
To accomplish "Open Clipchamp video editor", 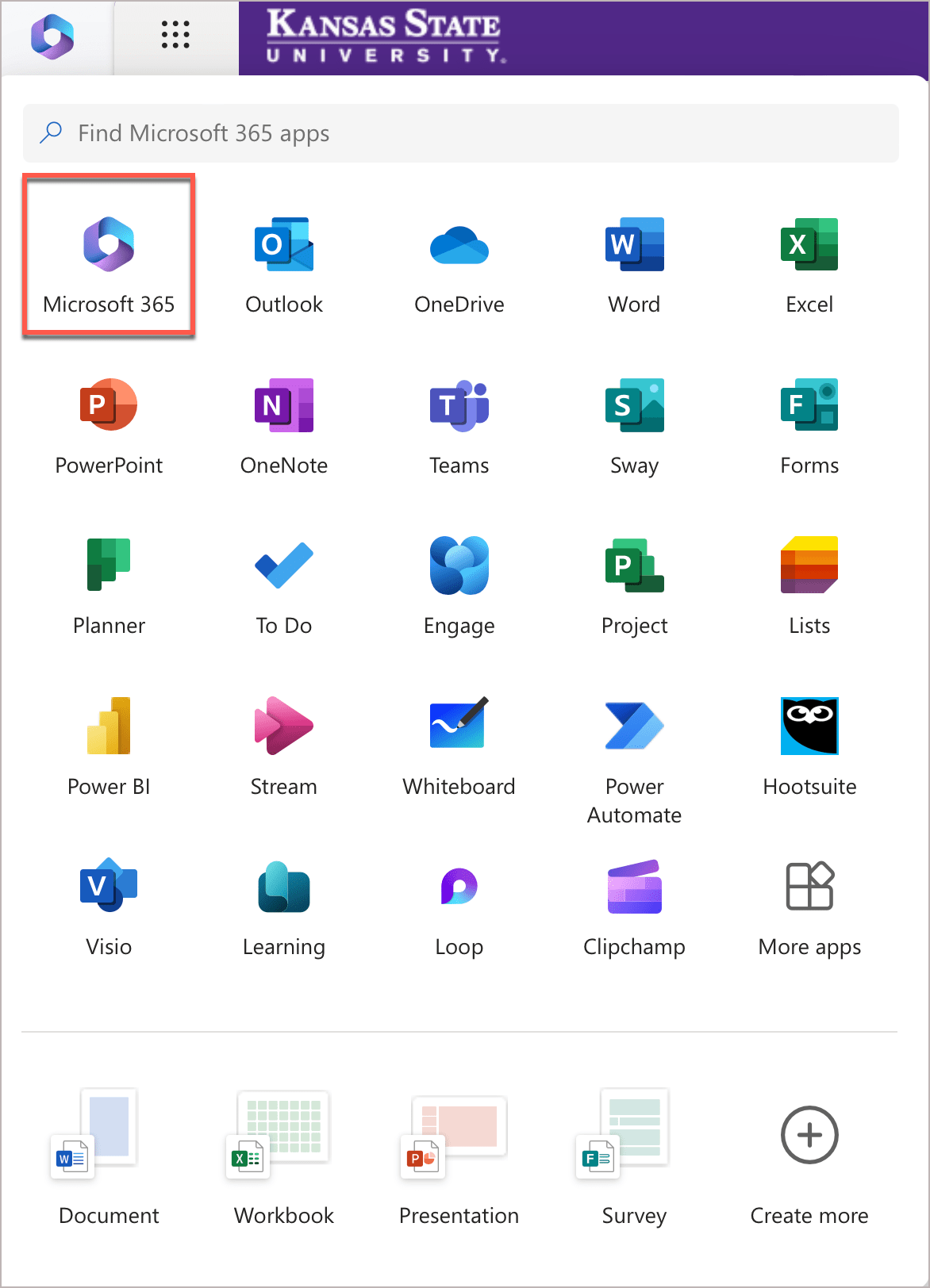I will pos(635,908).
